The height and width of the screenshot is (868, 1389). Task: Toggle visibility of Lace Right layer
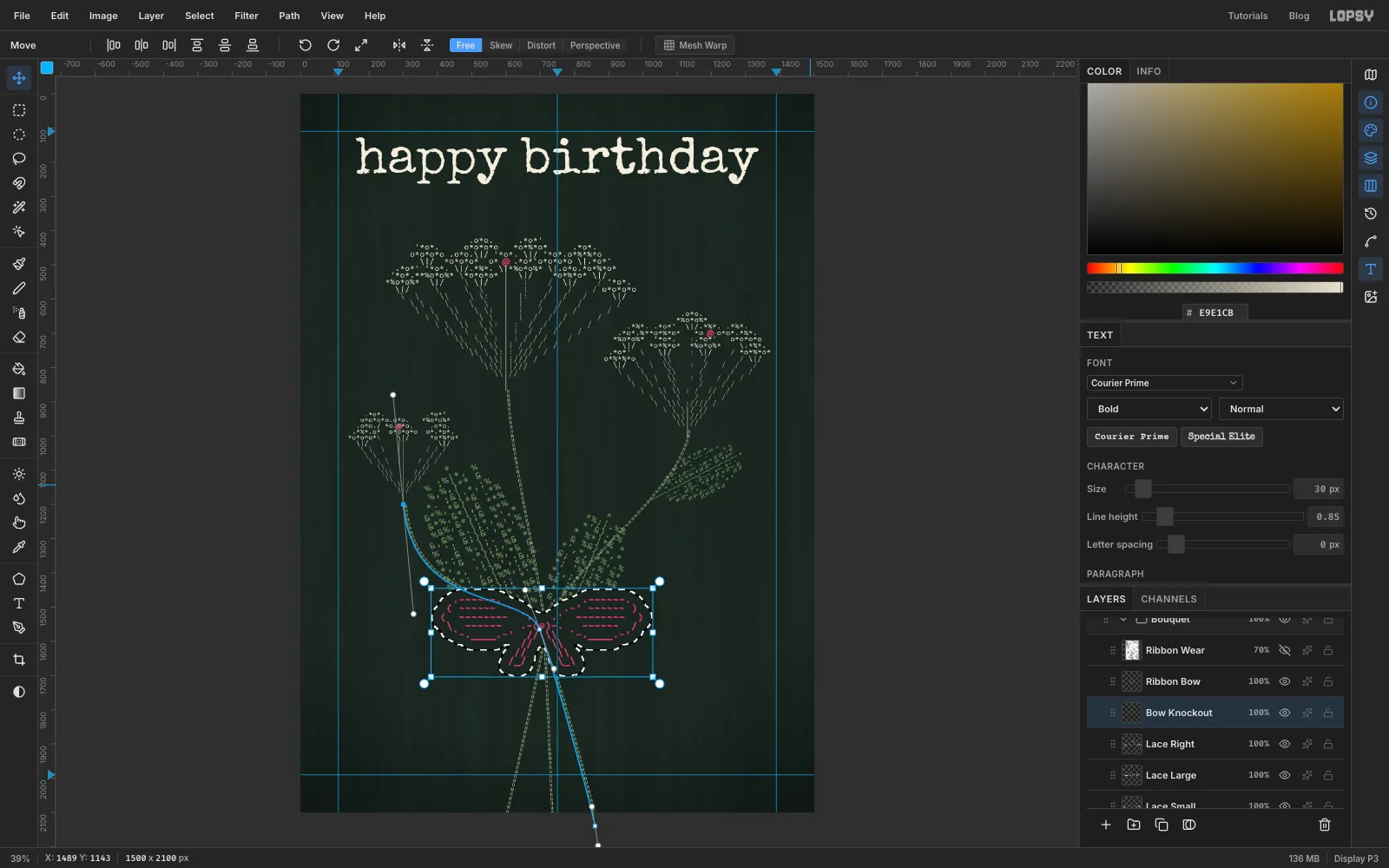pyautogui.click(x=1285, y=744)
